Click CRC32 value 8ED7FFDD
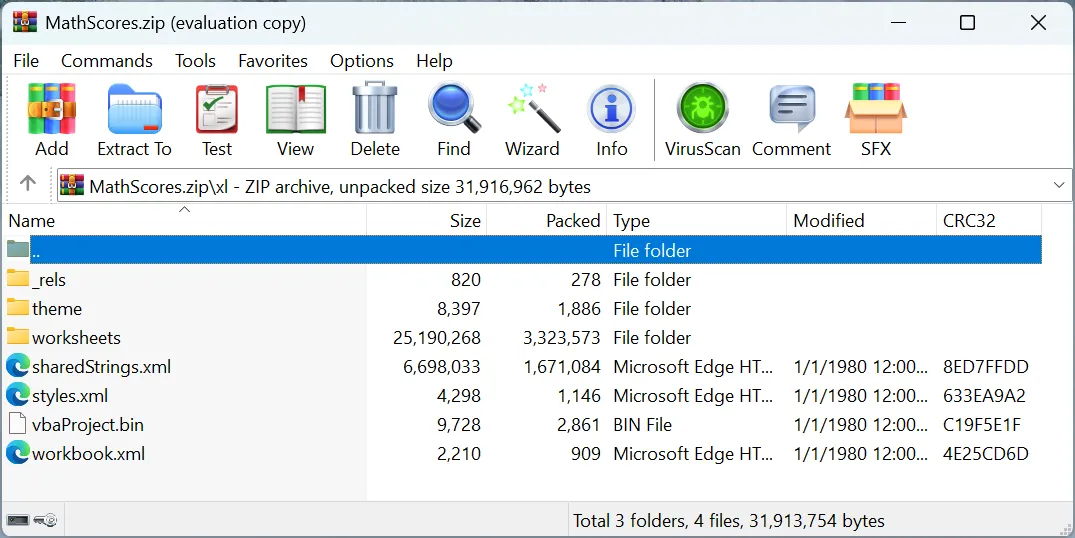The height and width of the screenshot is (538, 1075). pyautogui.click(x=986, y=367)
